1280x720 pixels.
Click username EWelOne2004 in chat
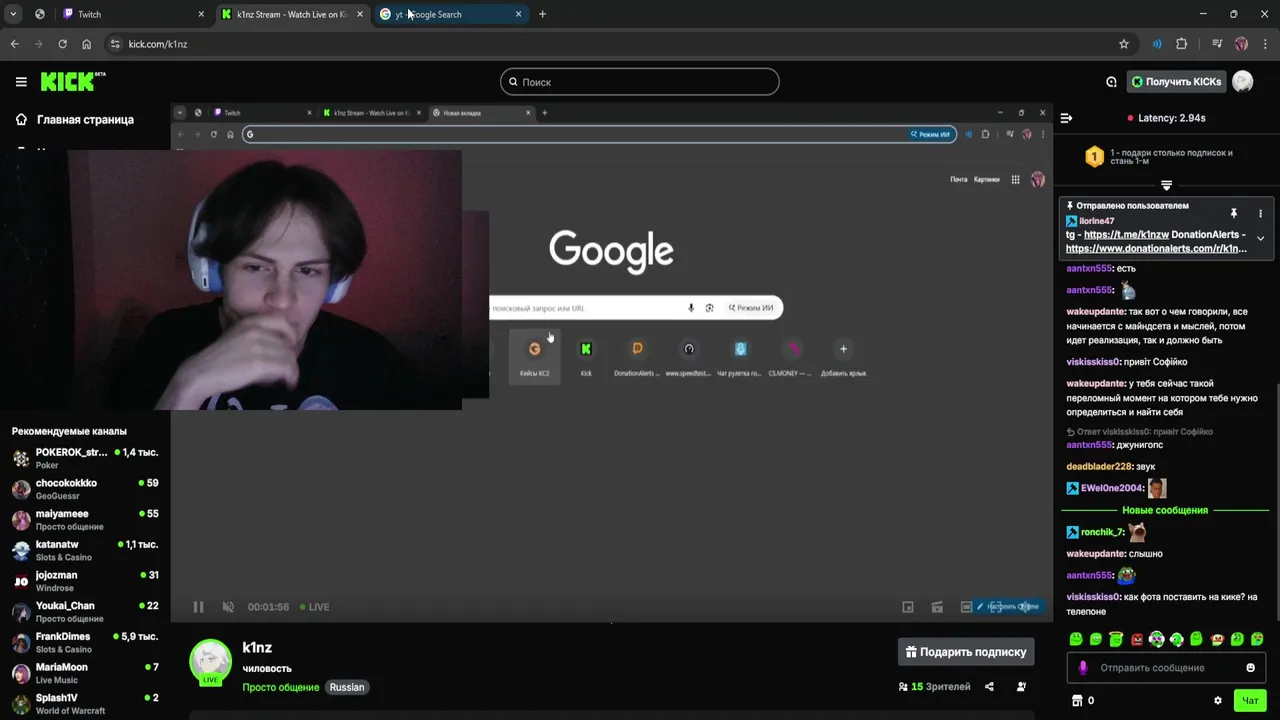1111,489
